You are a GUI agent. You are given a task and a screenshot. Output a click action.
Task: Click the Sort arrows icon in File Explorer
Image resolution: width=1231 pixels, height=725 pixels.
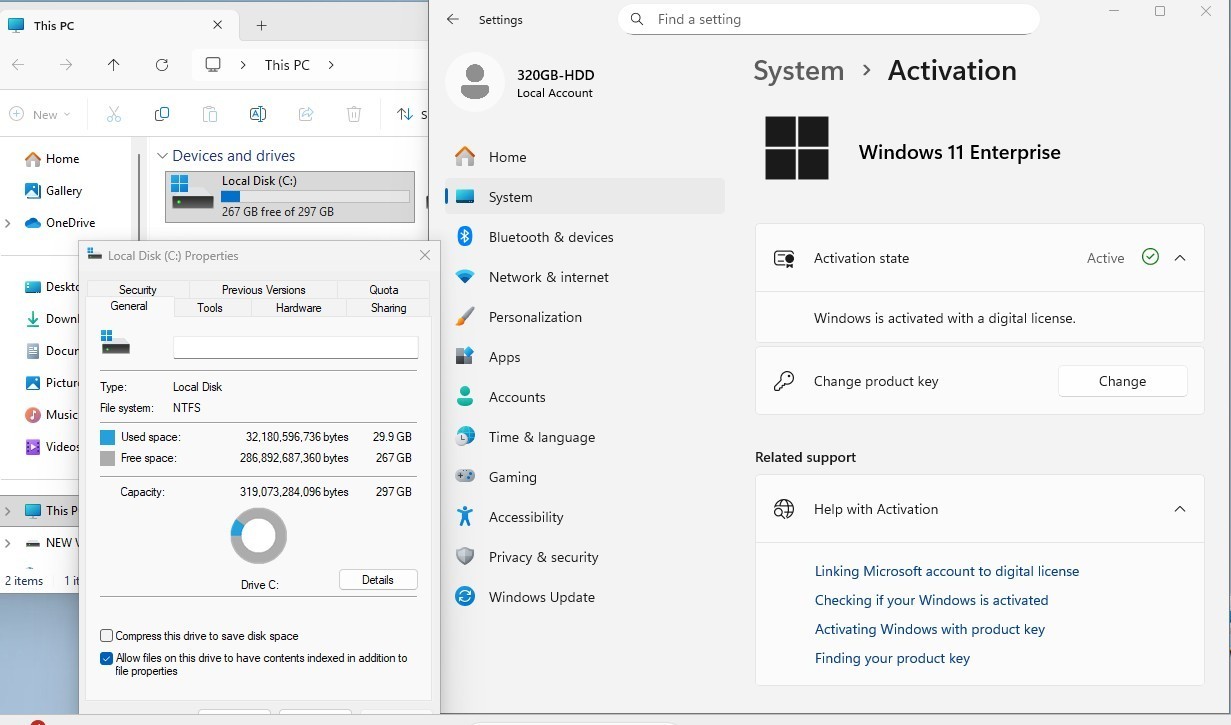405,115
